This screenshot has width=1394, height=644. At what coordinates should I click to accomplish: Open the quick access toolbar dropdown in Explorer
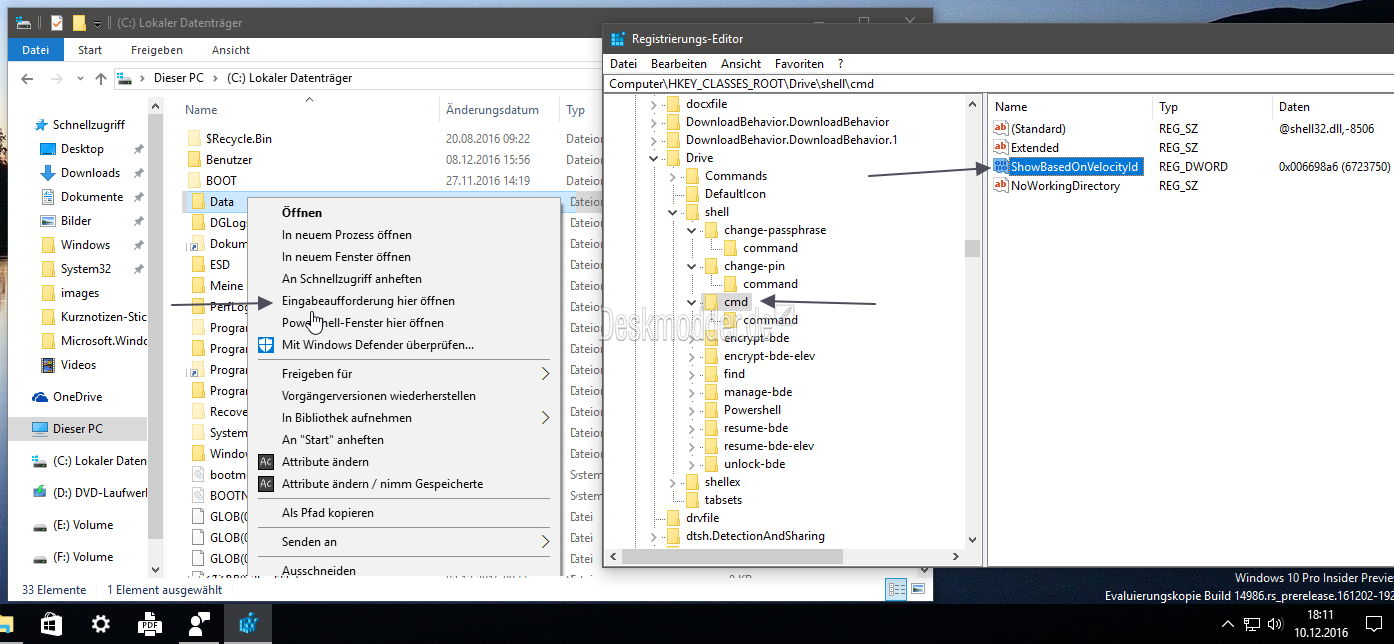(x=98, y=23)
